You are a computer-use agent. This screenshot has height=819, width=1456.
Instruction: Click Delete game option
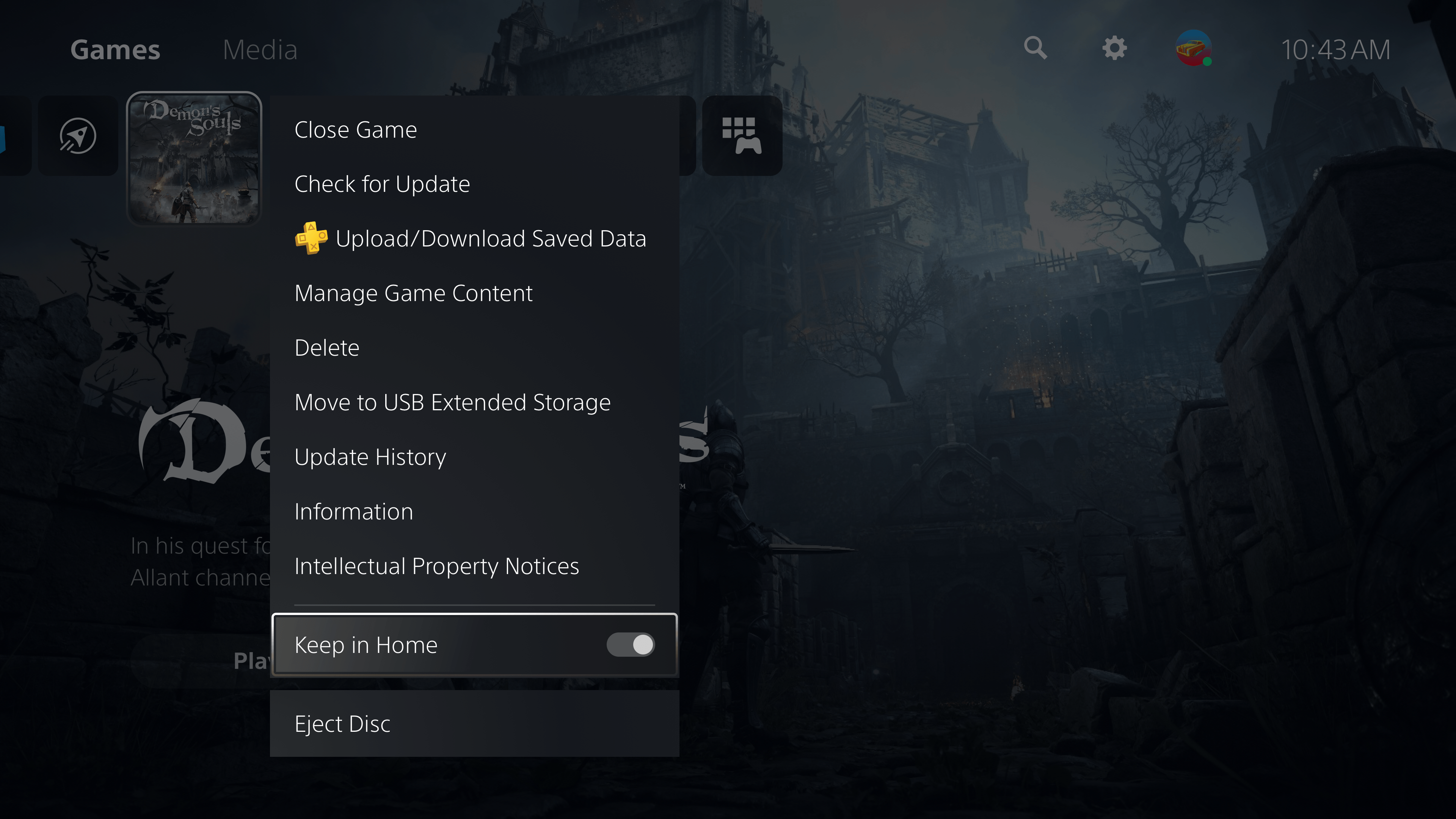pyautogui.click(x=327, y=347)
